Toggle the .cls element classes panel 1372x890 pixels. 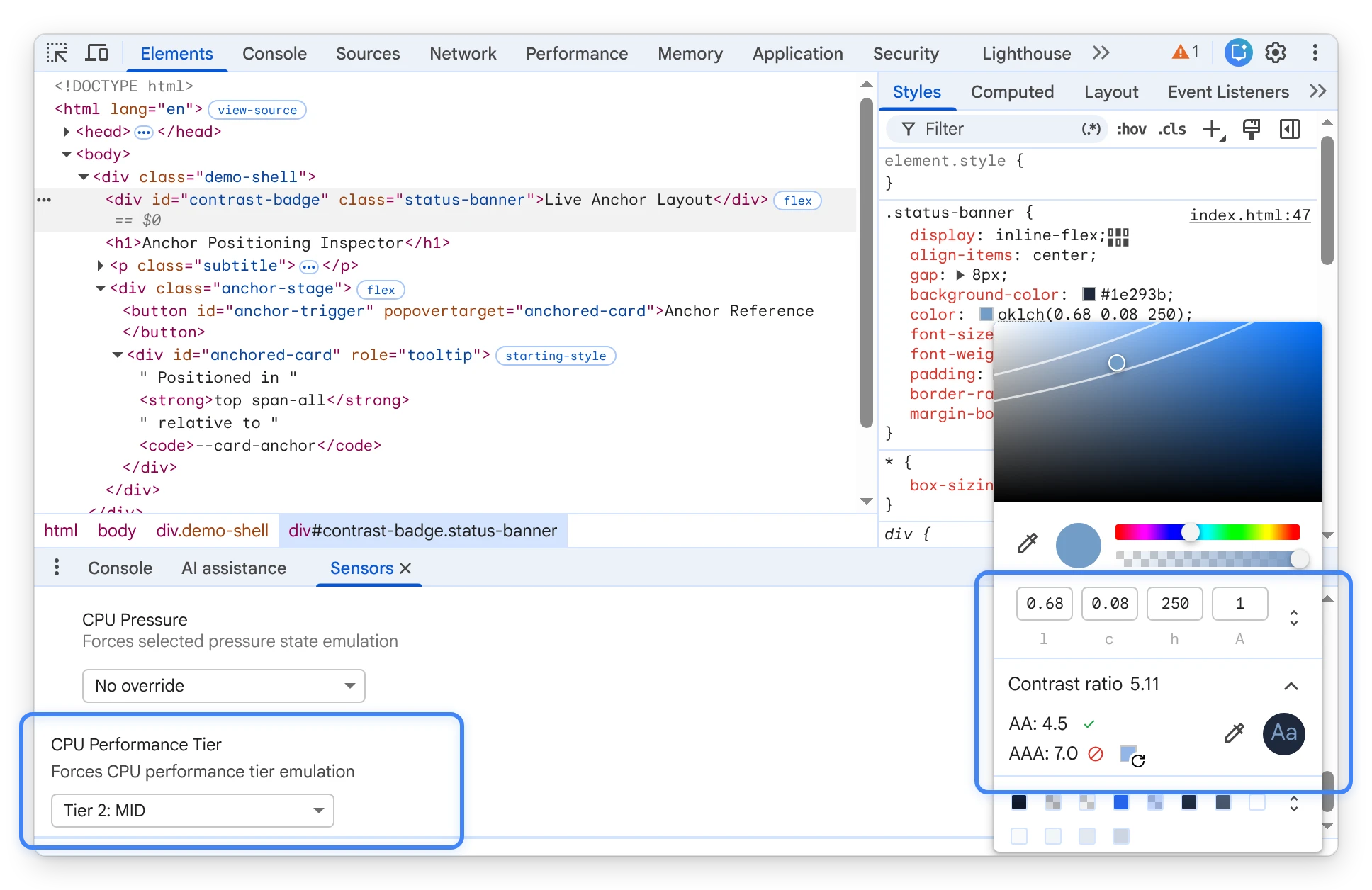[1172, 129]
